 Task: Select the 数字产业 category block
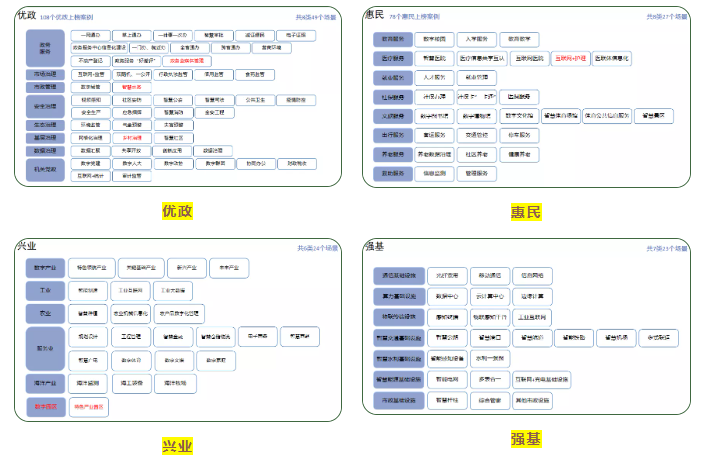[46, 269]
